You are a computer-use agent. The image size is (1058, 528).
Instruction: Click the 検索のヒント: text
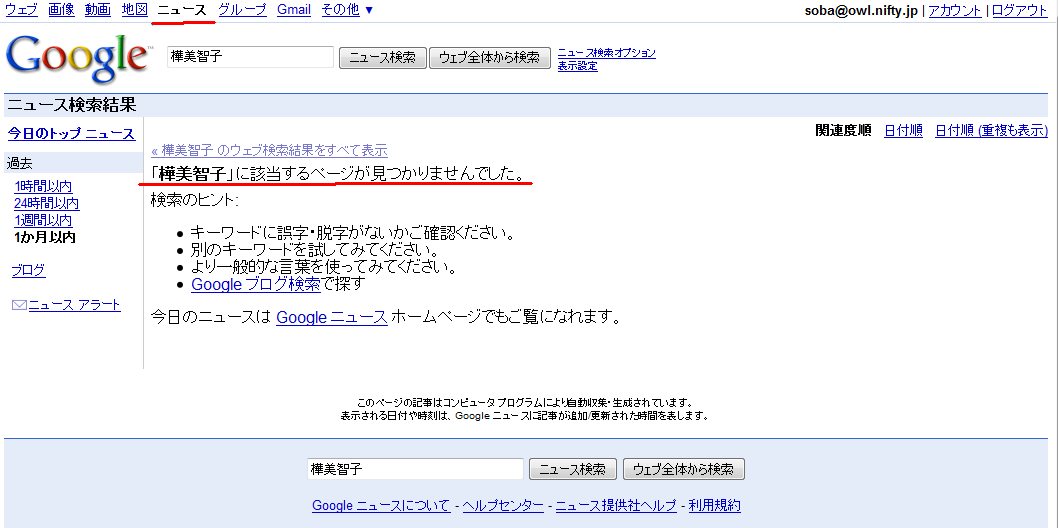(x=194, y=200)
